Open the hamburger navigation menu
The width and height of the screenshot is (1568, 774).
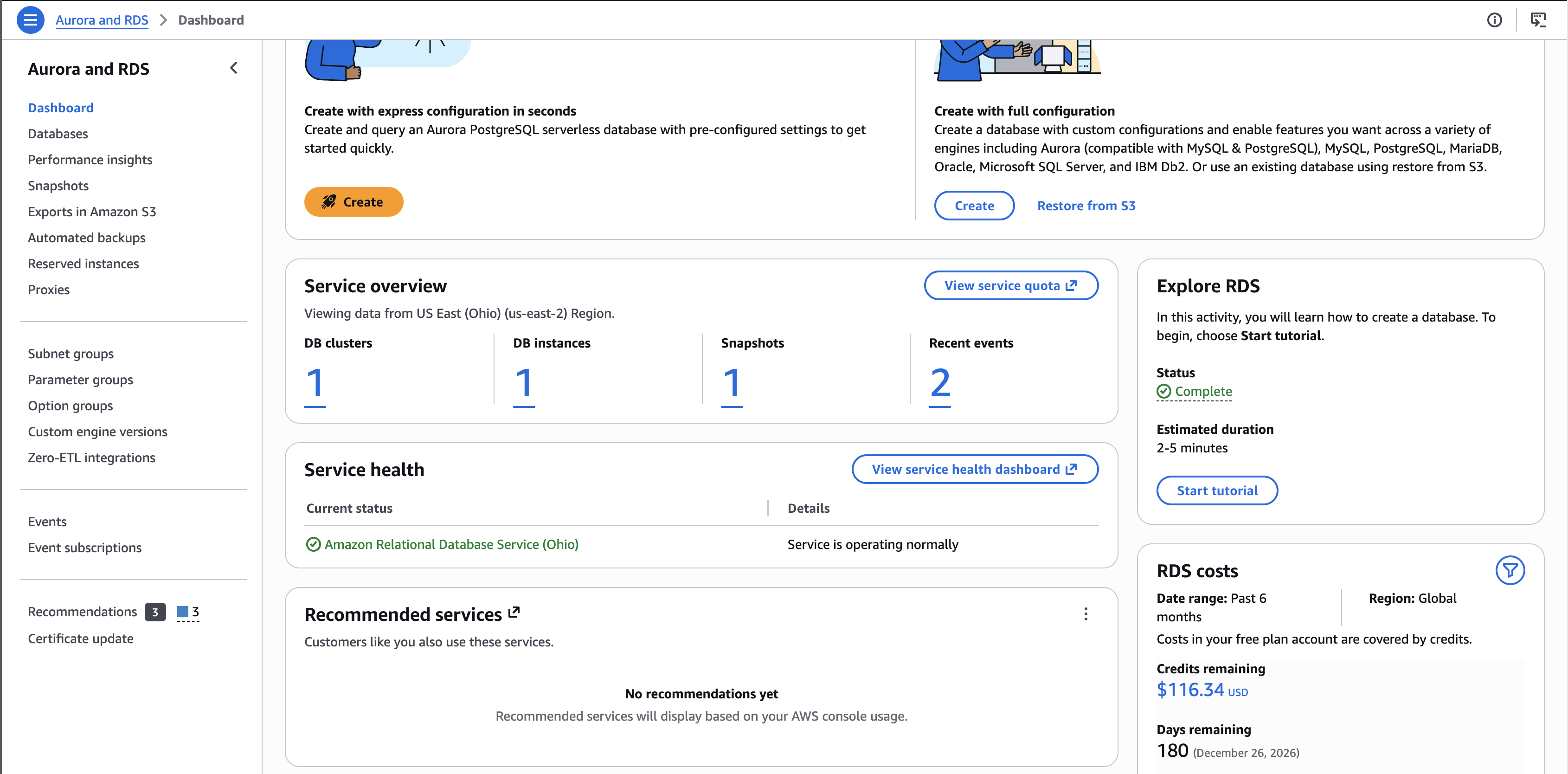(31, 20)
